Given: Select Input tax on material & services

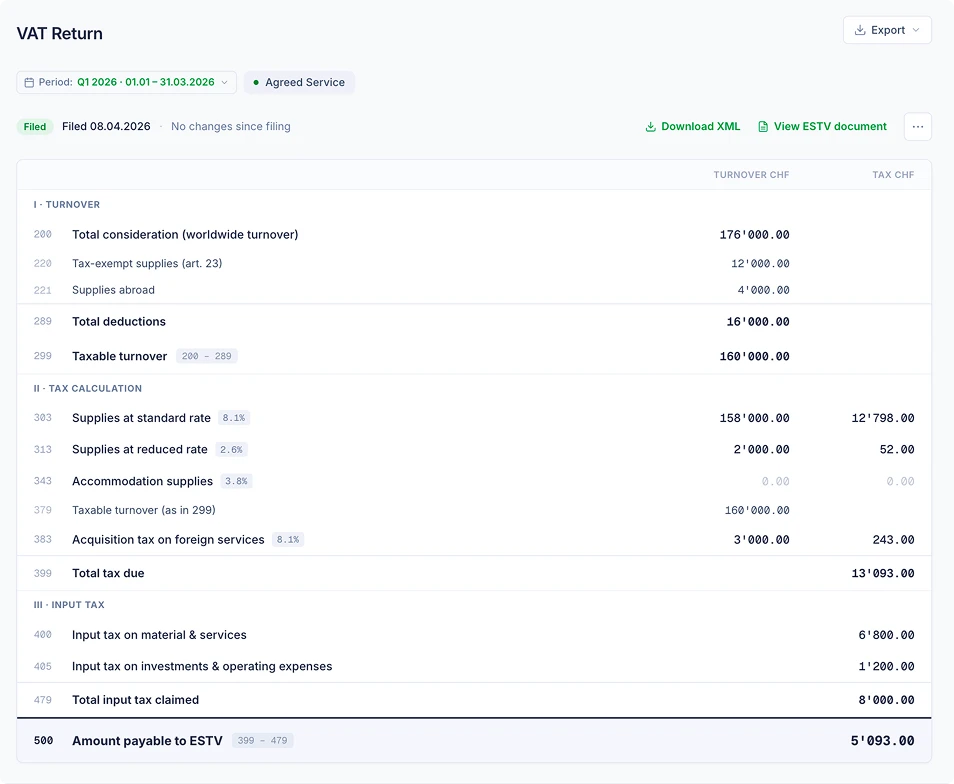Looking at the screenshot, I should [159, 635].
